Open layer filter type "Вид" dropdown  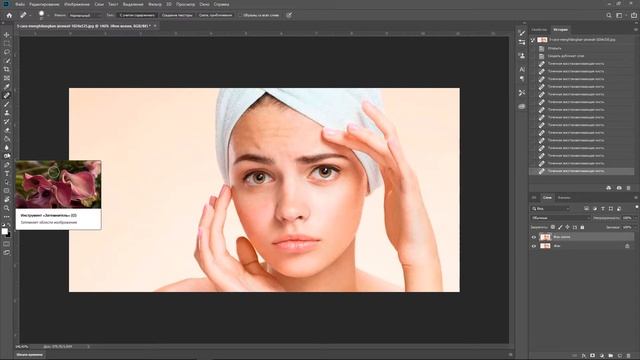tap(550, 209)
